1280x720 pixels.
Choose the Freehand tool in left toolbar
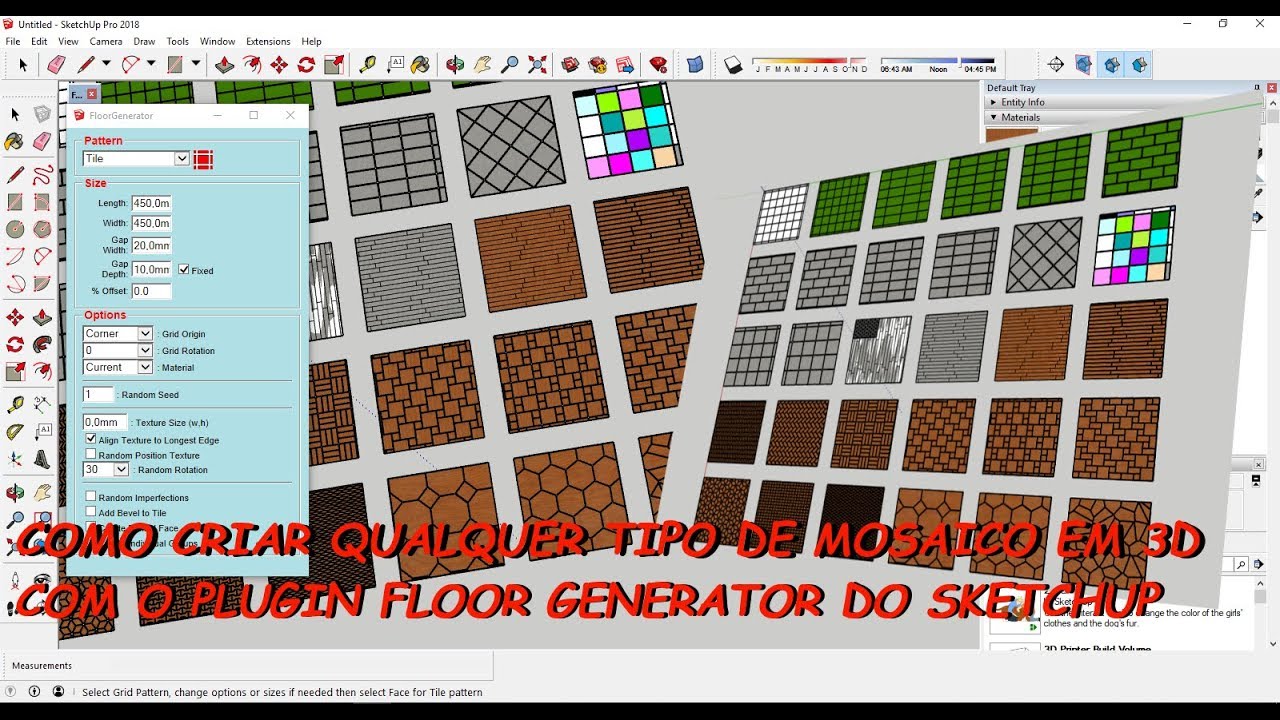[x=42, y=176]
